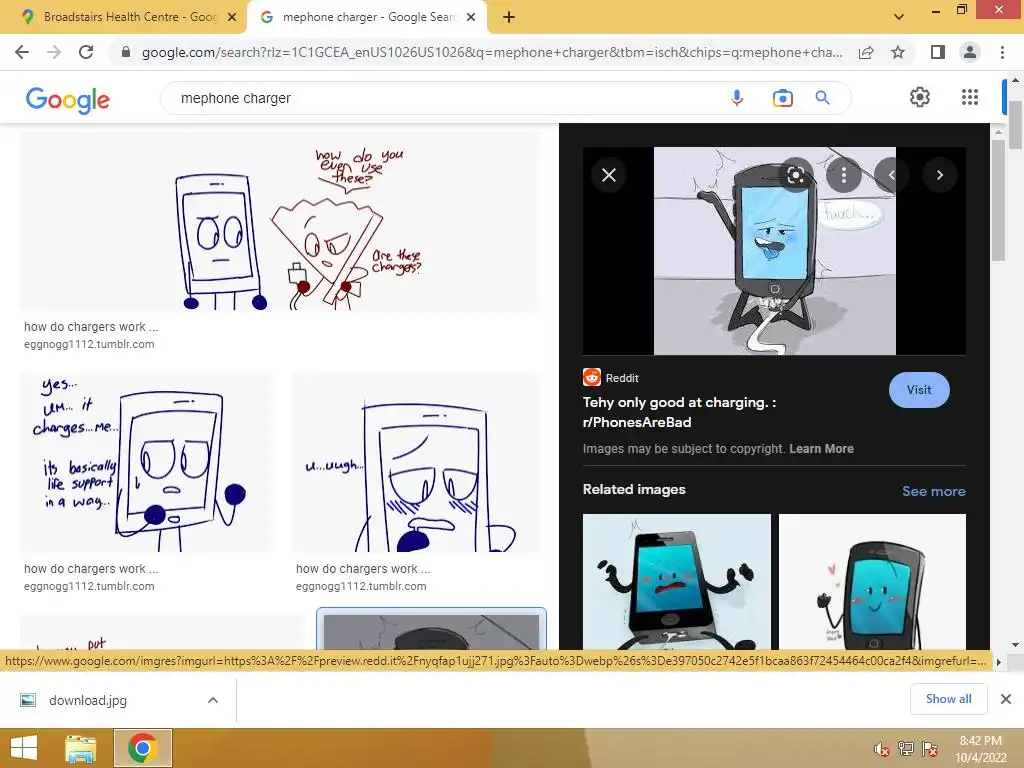
Task: Open the 'u...uugh' comic thumbnail
Action: coord(417,462)
